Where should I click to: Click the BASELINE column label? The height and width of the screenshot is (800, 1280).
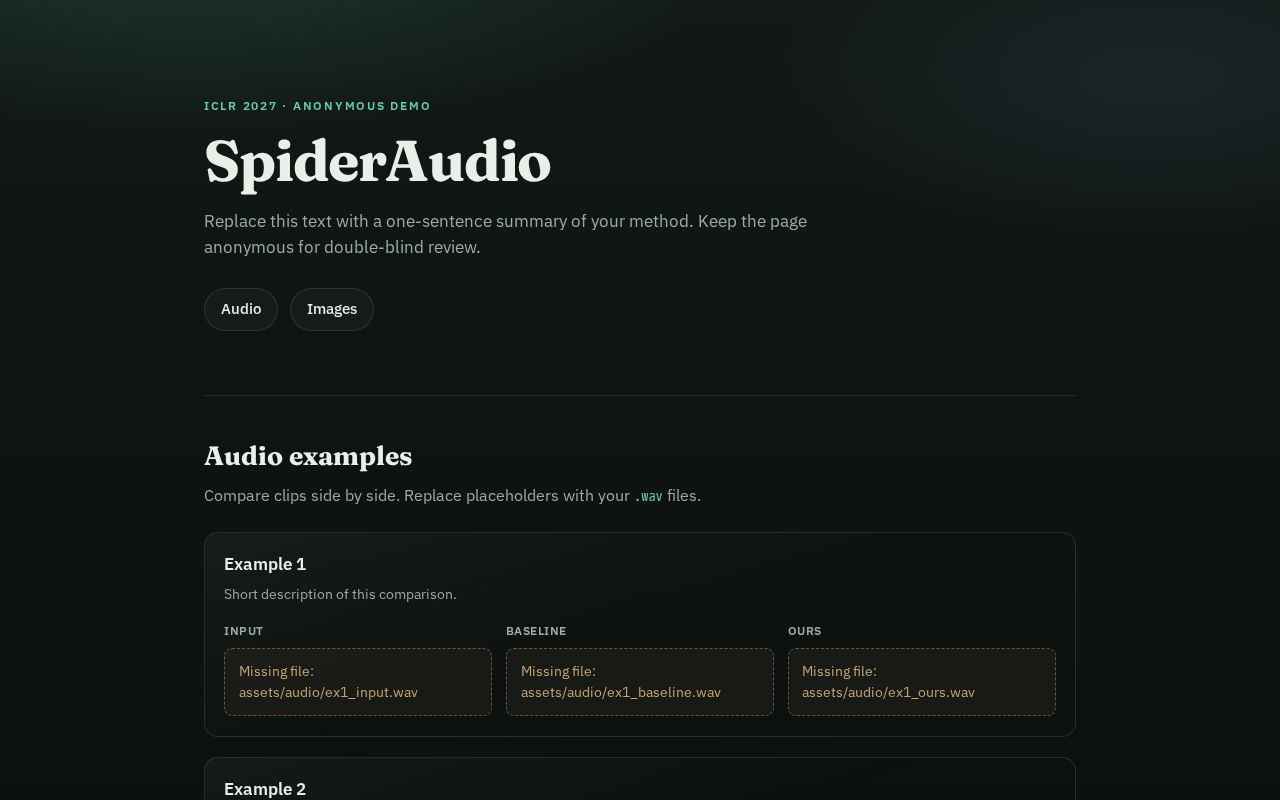536,631
